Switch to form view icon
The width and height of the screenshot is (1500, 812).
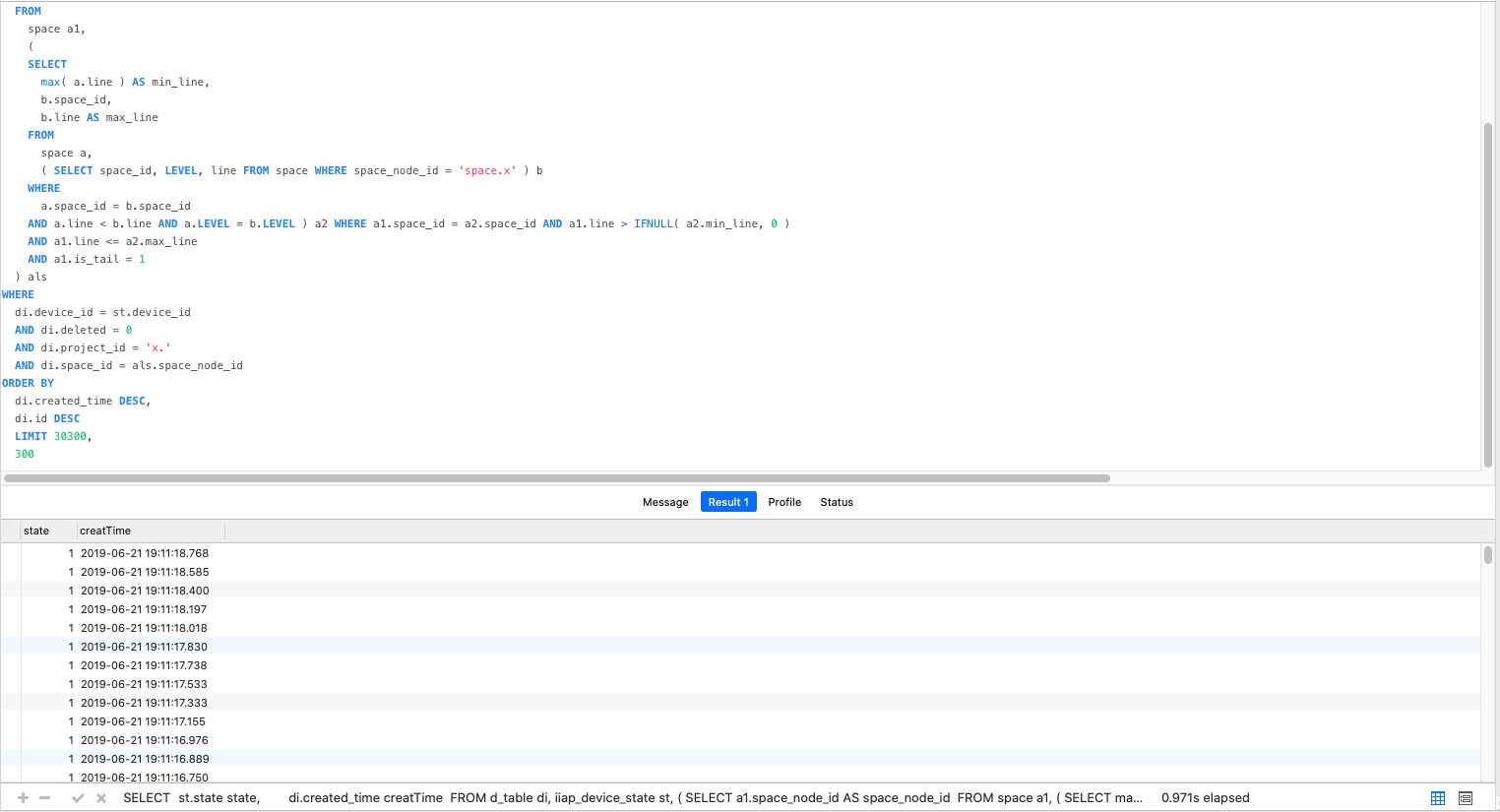tap(1466, 798)
